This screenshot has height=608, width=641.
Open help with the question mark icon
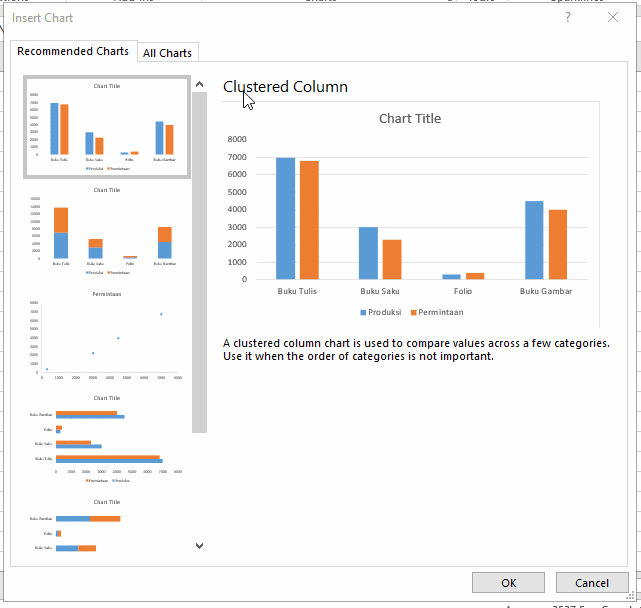pyautogui.click(x=568, y=17)
